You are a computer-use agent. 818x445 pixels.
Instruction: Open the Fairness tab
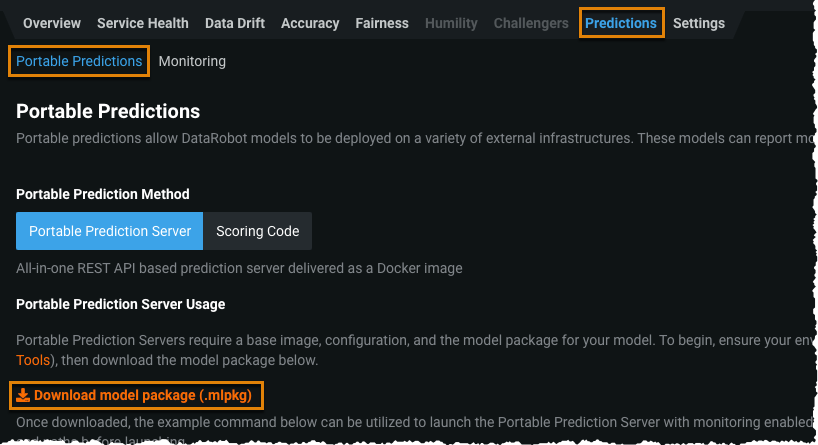pyautogui.click(x=382, y=23)
